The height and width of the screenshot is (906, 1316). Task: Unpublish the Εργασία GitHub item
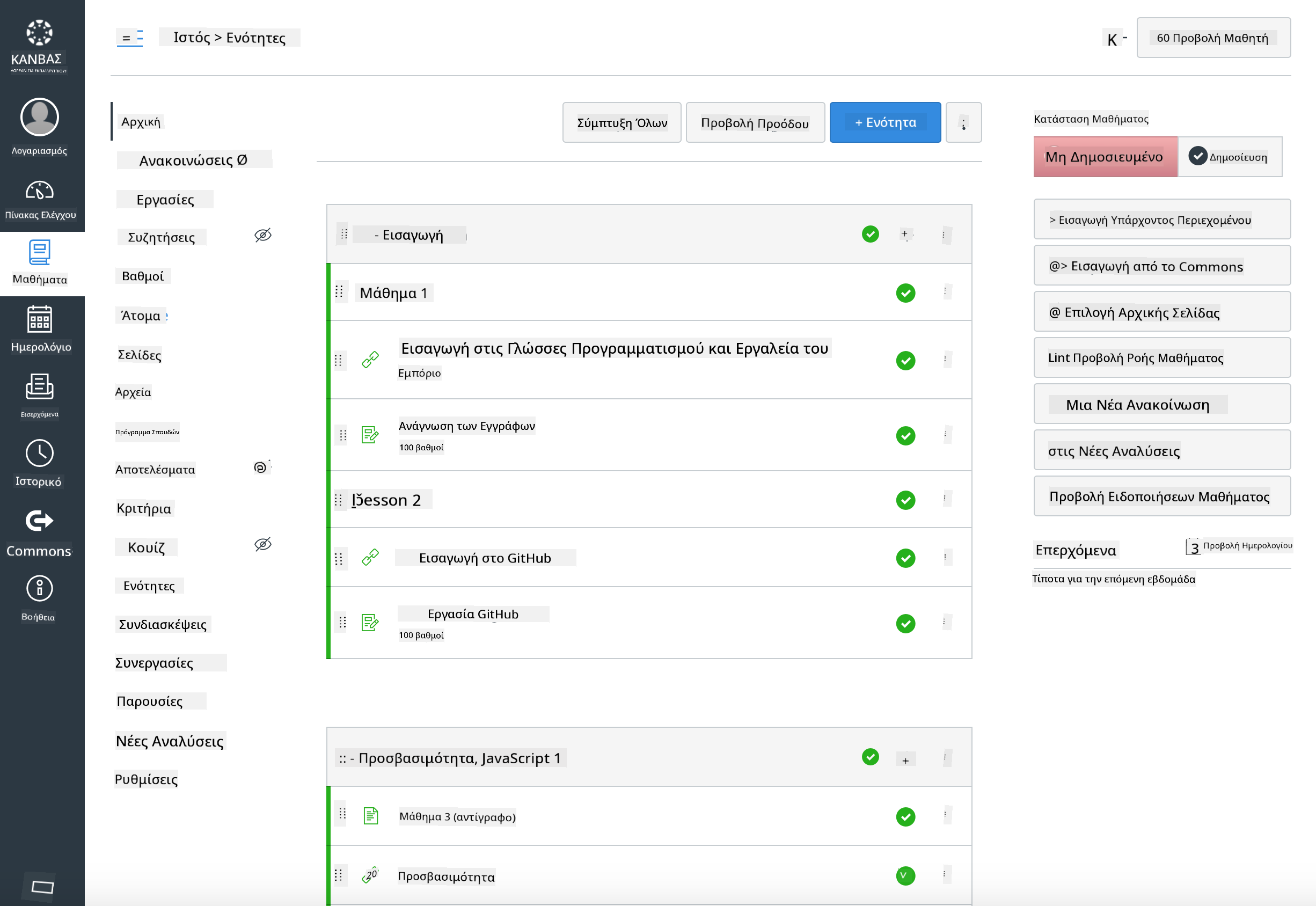pos(905,623)
